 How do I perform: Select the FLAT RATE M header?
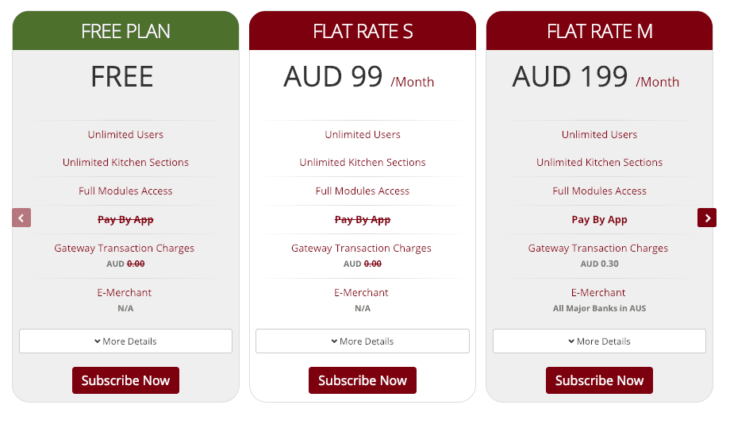click(x=599, y=31)
